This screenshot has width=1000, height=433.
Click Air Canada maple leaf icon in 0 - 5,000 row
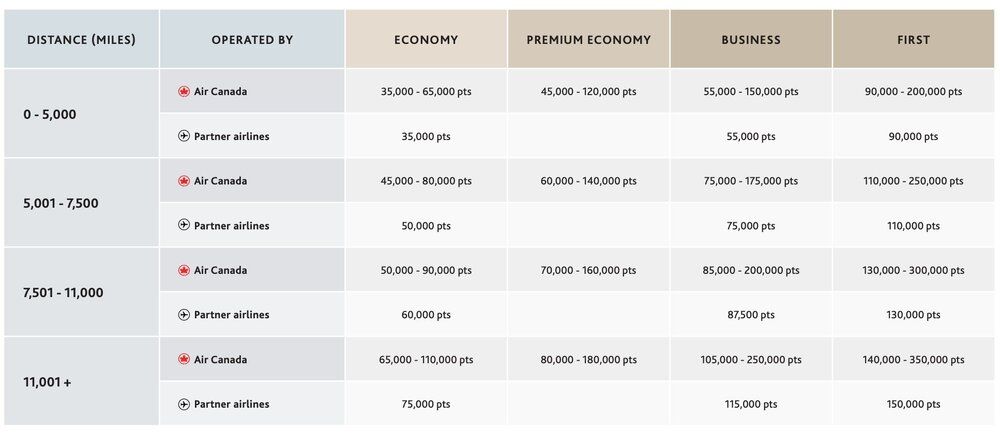pos(184,91)
